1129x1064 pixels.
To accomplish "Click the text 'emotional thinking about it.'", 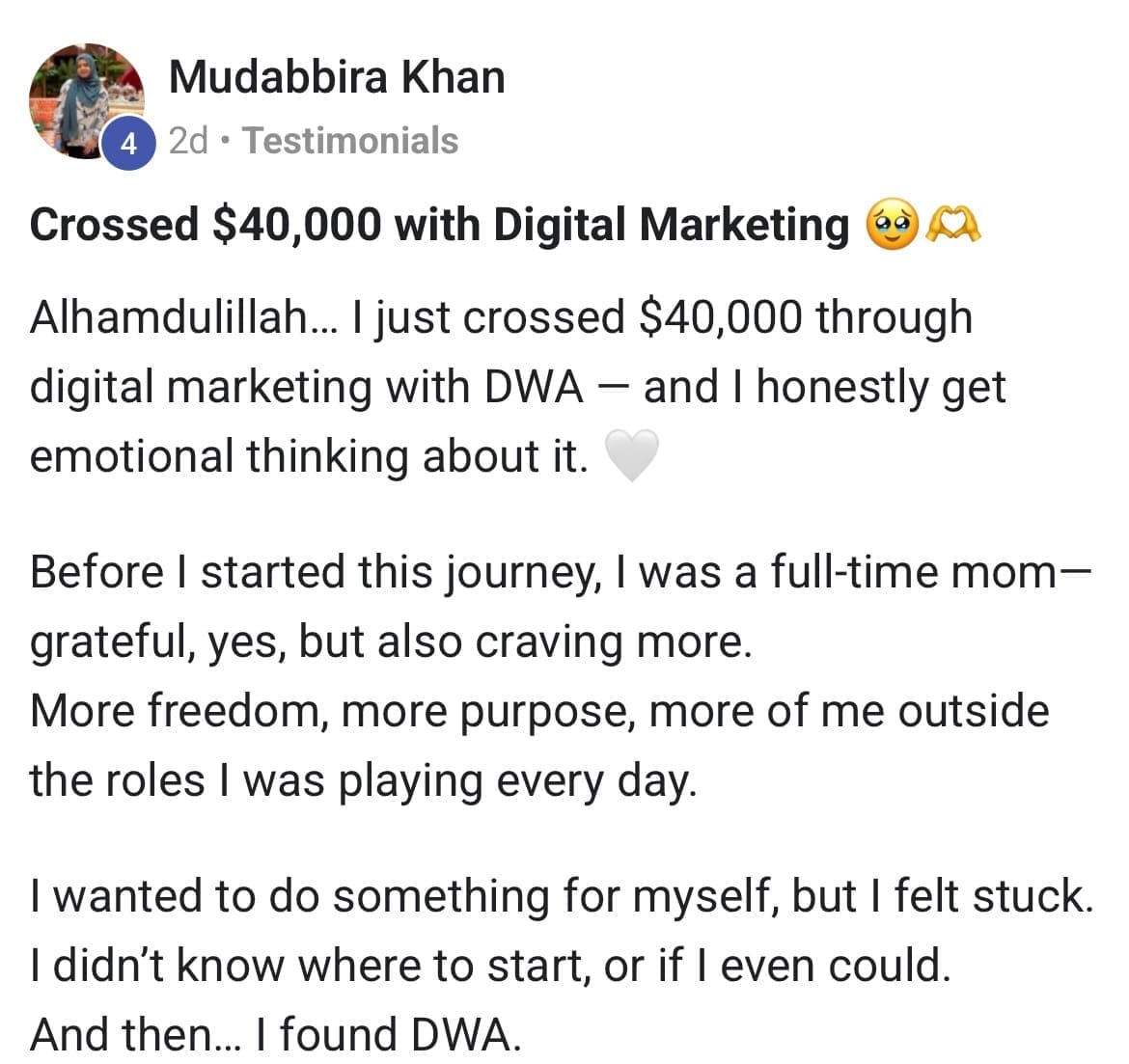I will [309, 456].
